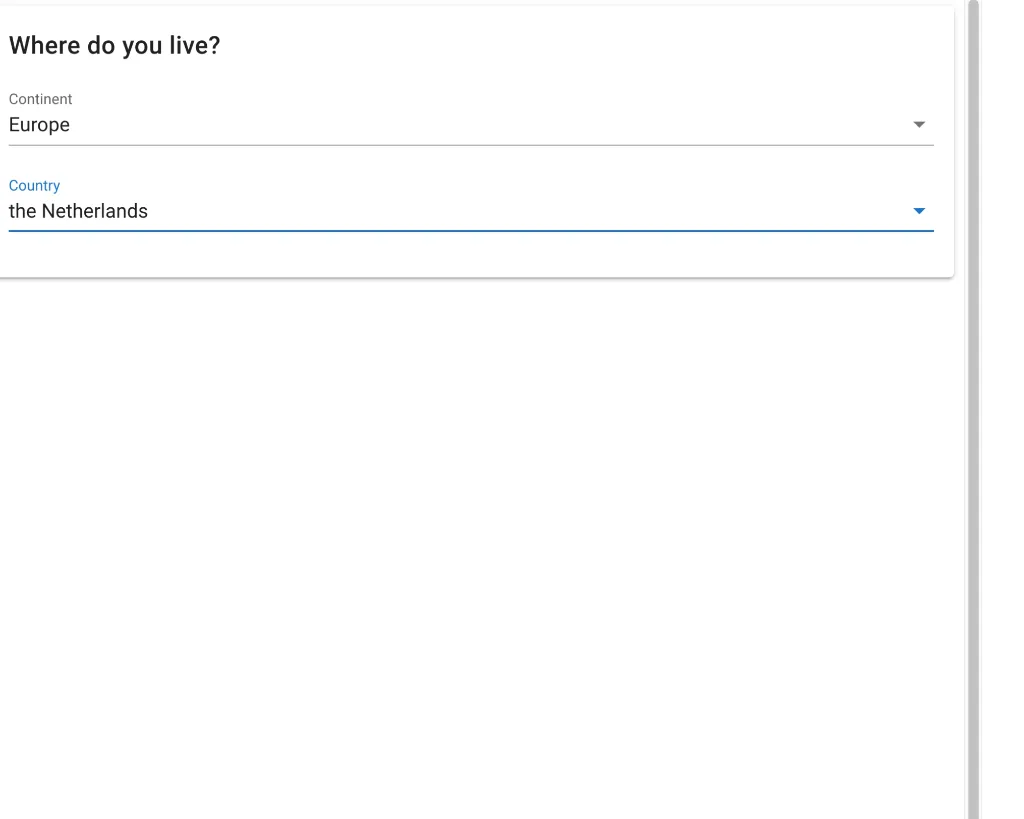This screenshot has height=819, width=1024.
Task: Click the blue underline of the Country field
Action: (470, 231)
